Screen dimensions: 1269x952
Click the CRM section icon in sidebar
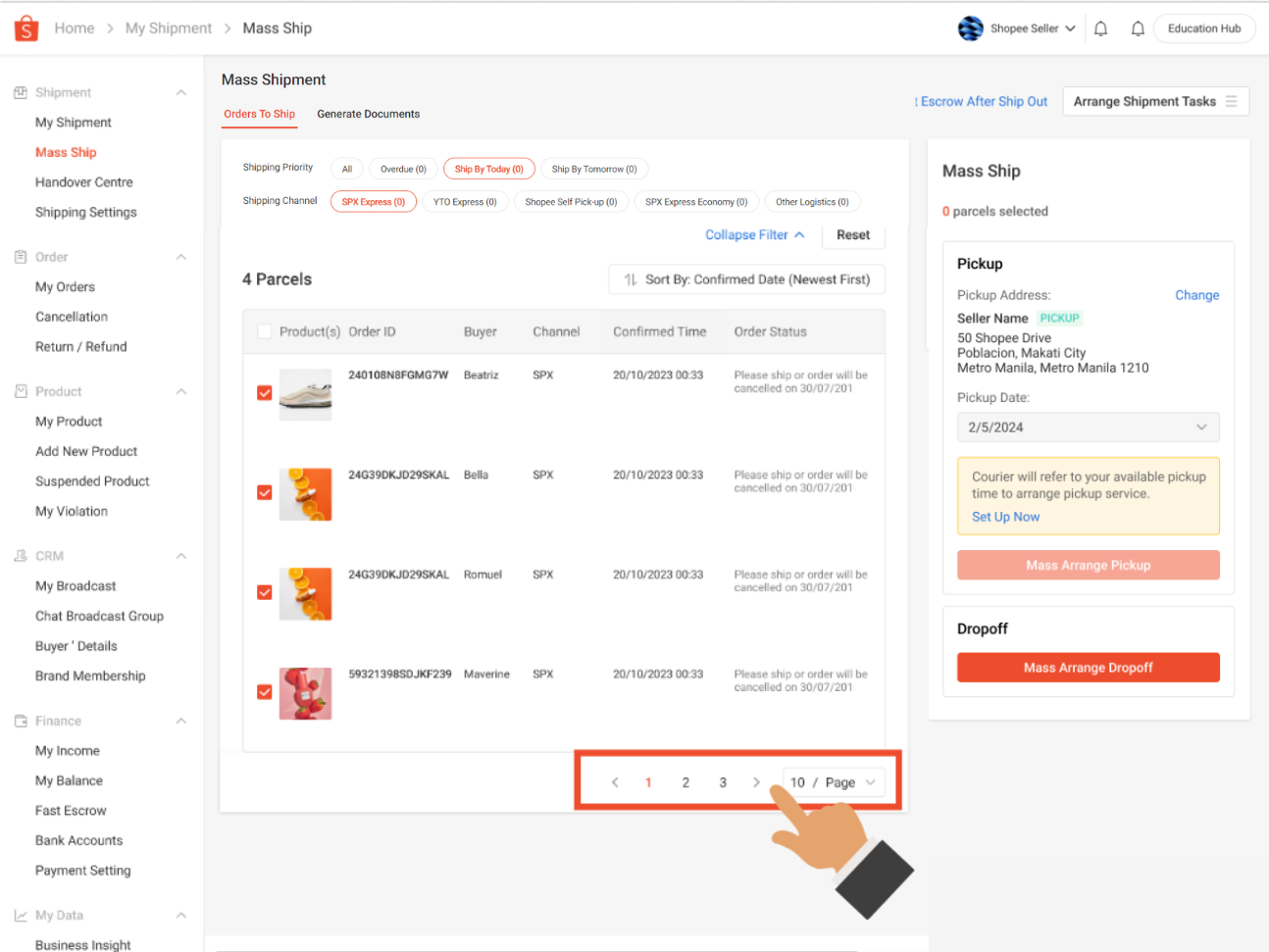pyautogui.click(x=22, y=555)
